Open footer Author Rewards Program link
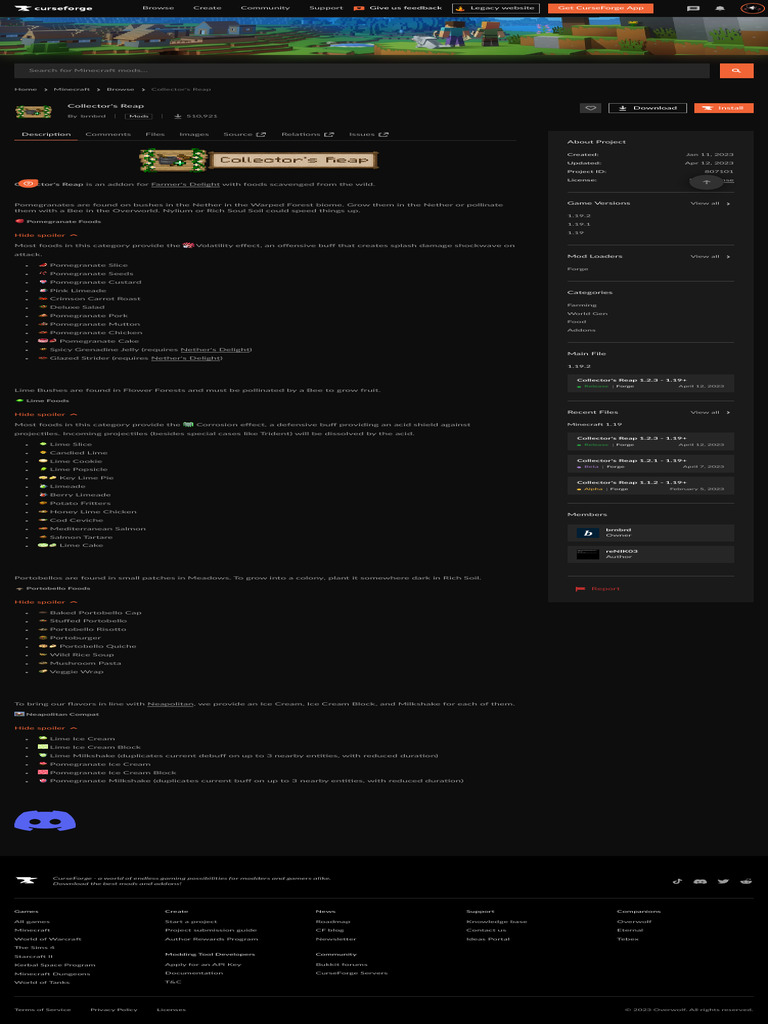Viewport: 768px width, 1024px height. pyautogui.click(x=212, y=939)
